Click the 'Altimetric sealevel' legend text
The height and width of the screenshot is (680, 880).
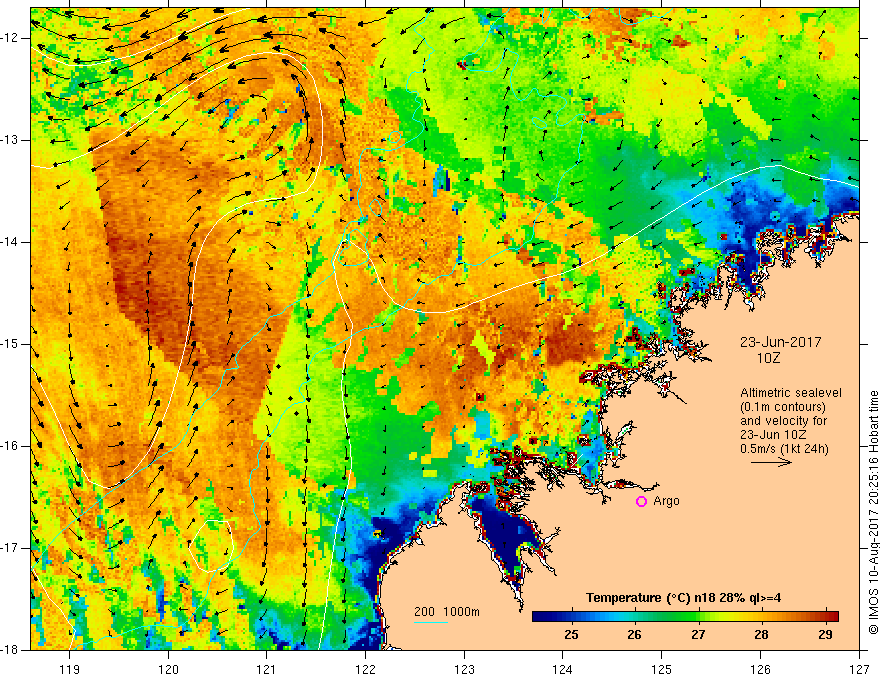tap(791, 393)
